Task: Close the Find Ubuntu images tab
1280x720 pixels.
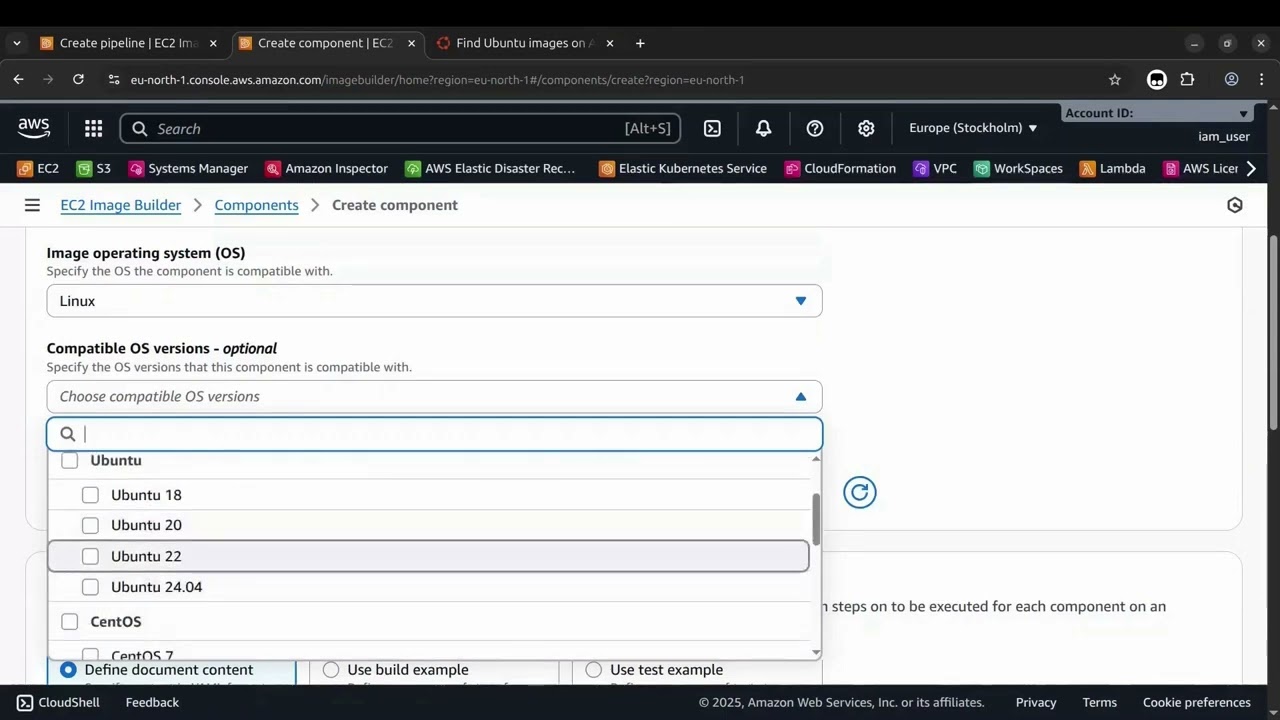Action: click(x=610, y=43)
